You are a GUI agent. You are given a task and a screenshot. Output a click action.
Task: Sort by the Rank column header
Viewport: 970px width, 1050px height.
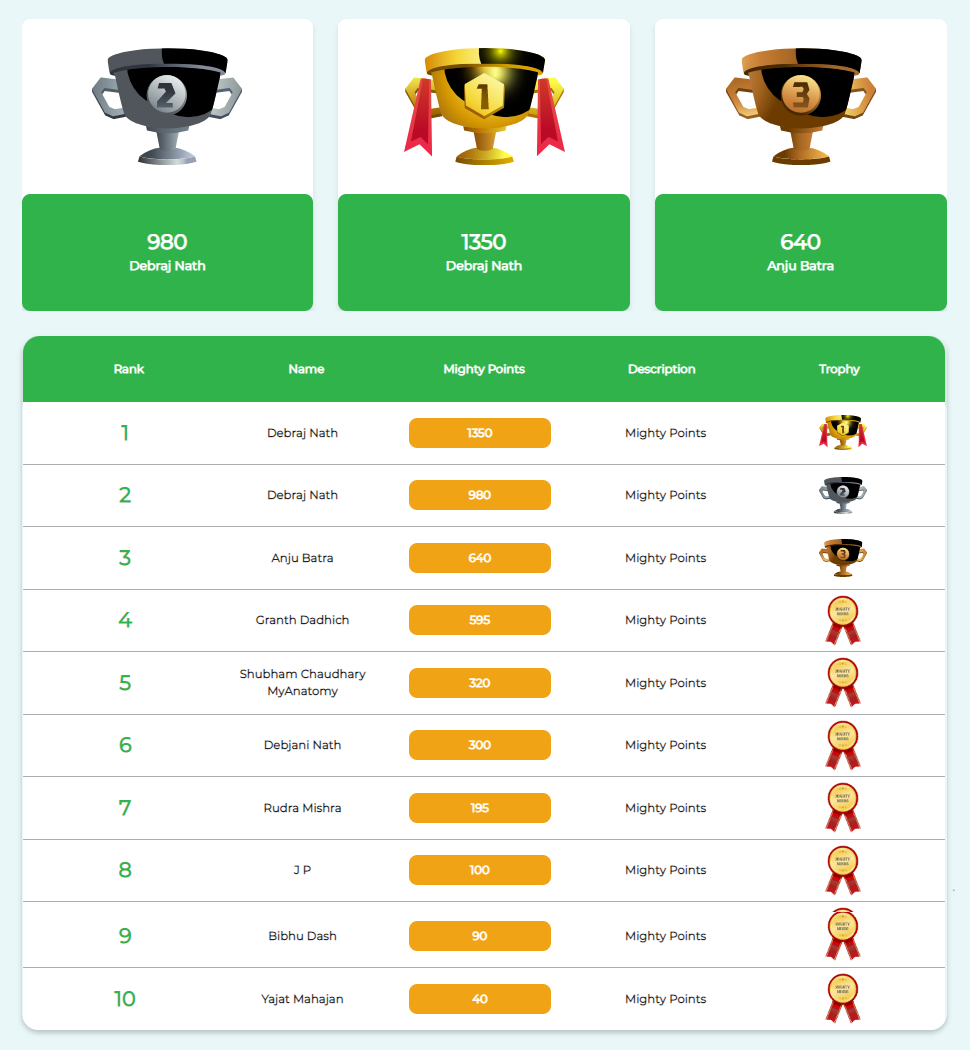(129, 369)
